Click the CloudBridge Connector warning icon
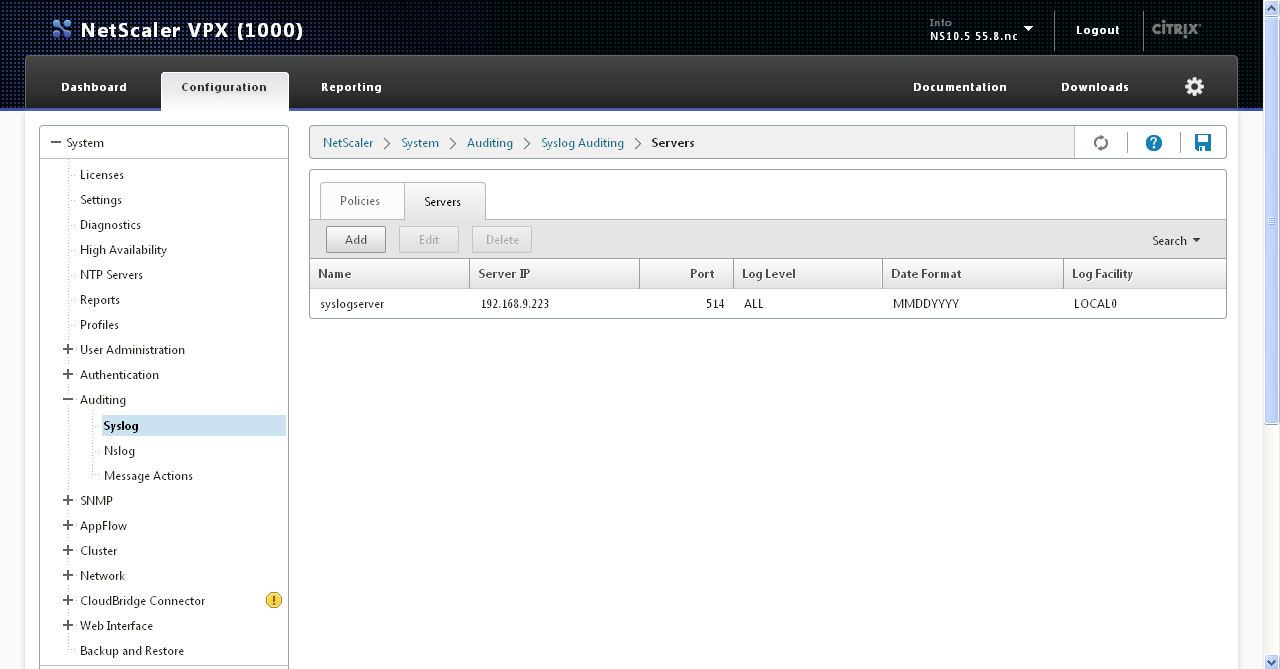The height and width of the screenshot is (669, 1280). tap(274, 600)
